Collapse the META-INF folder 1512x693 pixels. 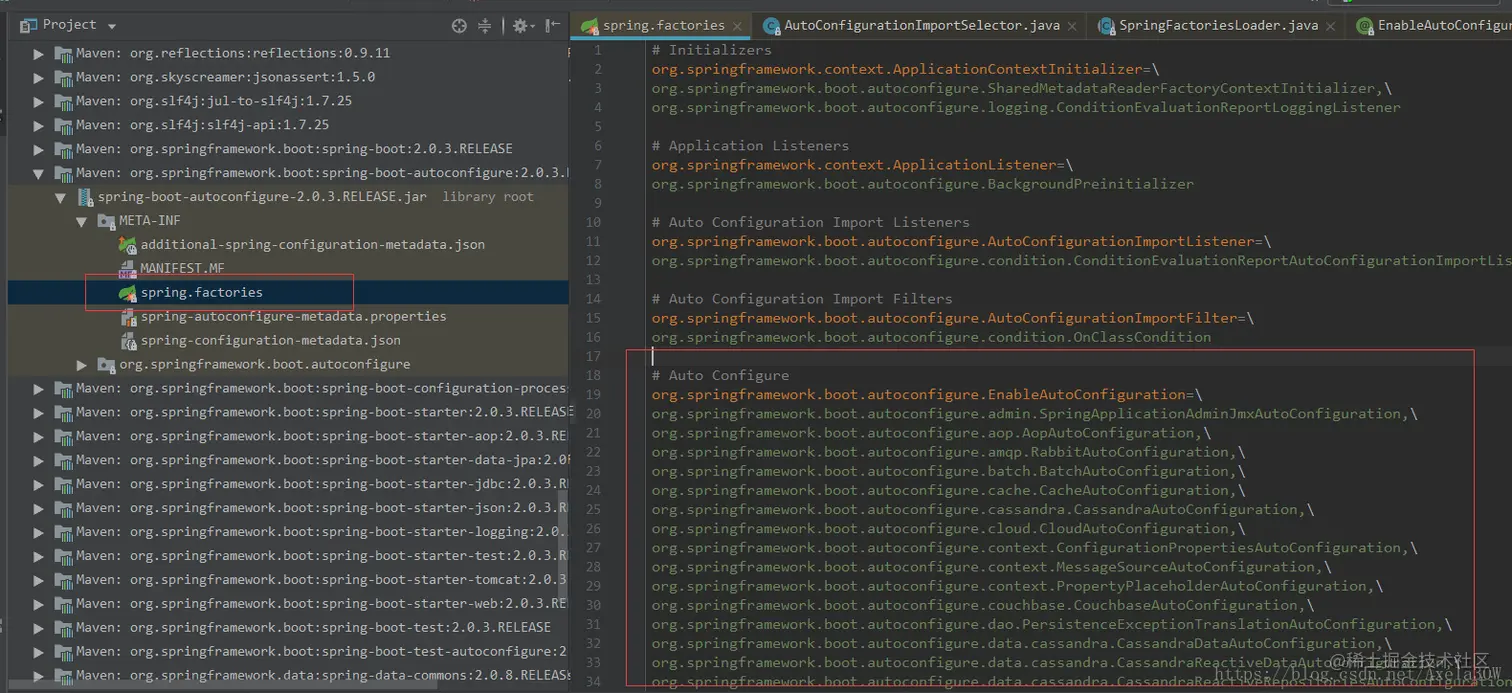click(82, 221)
